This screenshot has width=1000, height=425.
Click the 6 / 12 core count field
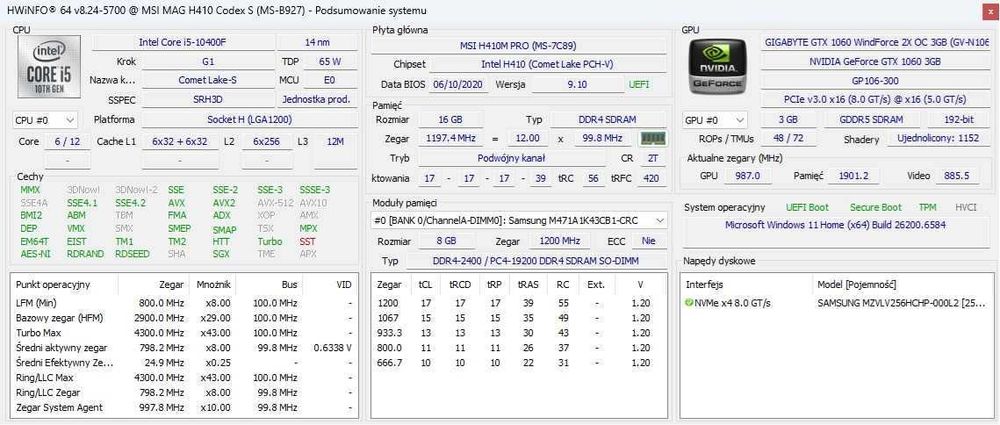(x=68, y=141)
